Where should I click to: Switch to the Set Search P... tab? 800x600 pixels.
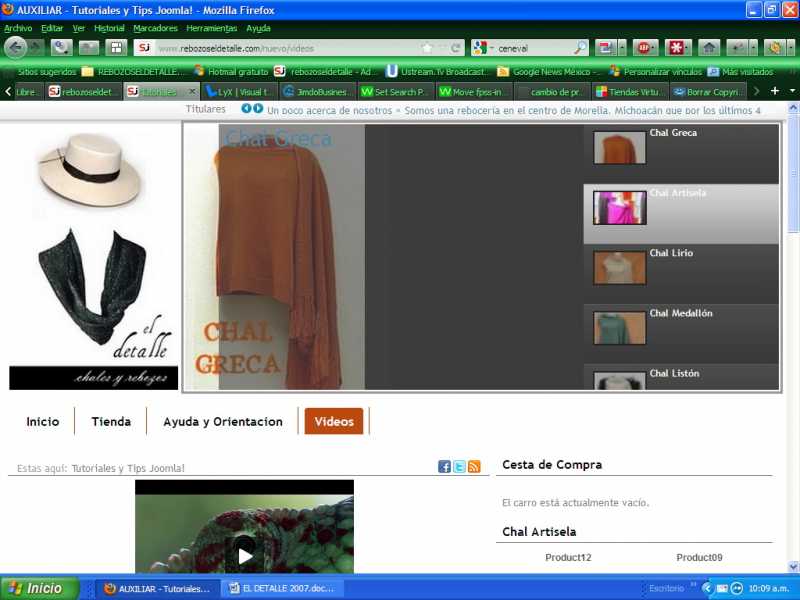tap(395, 91)
